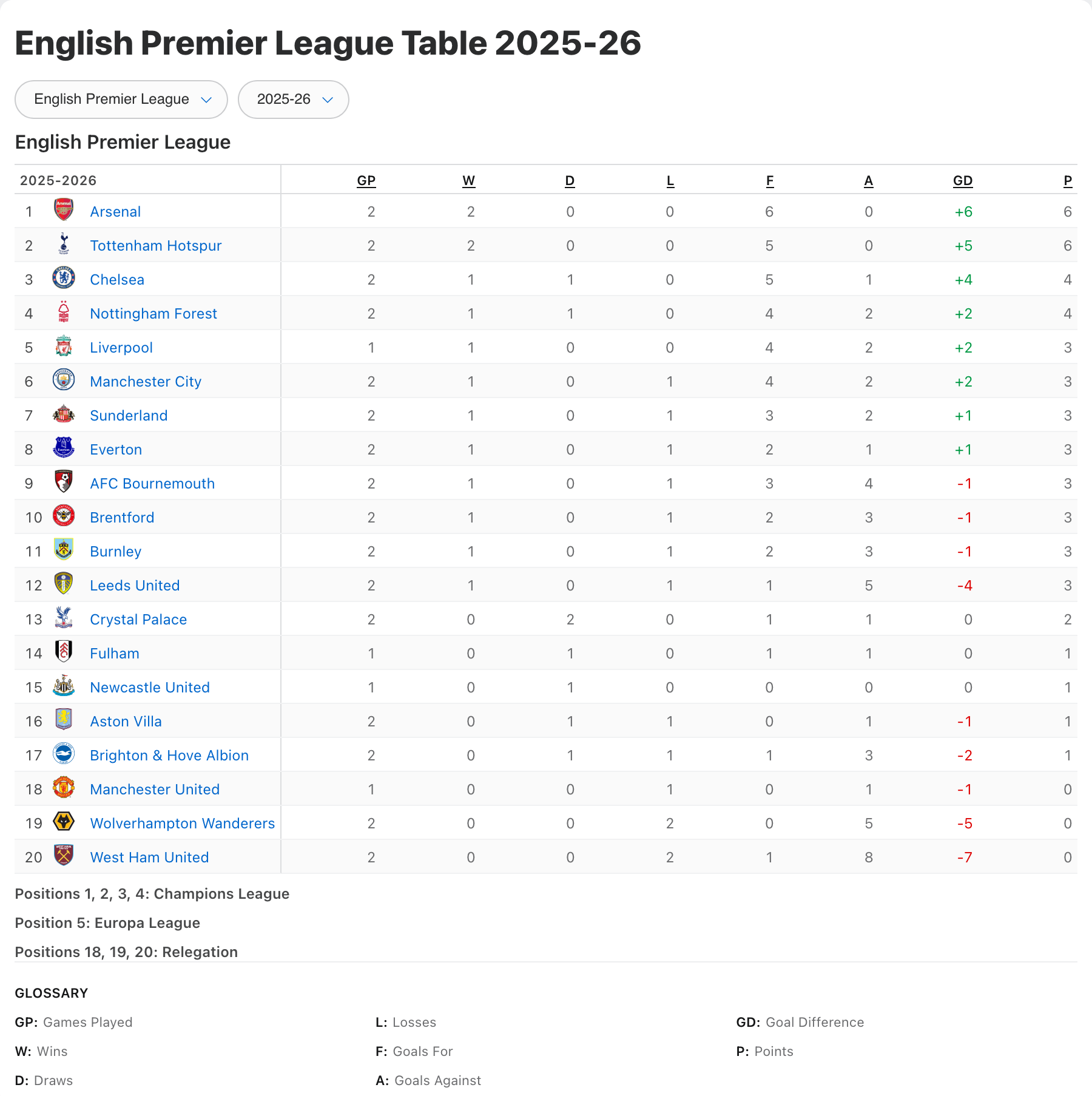
Task: Open the 2025-26 season dropdown
Action: click(294, 100)
